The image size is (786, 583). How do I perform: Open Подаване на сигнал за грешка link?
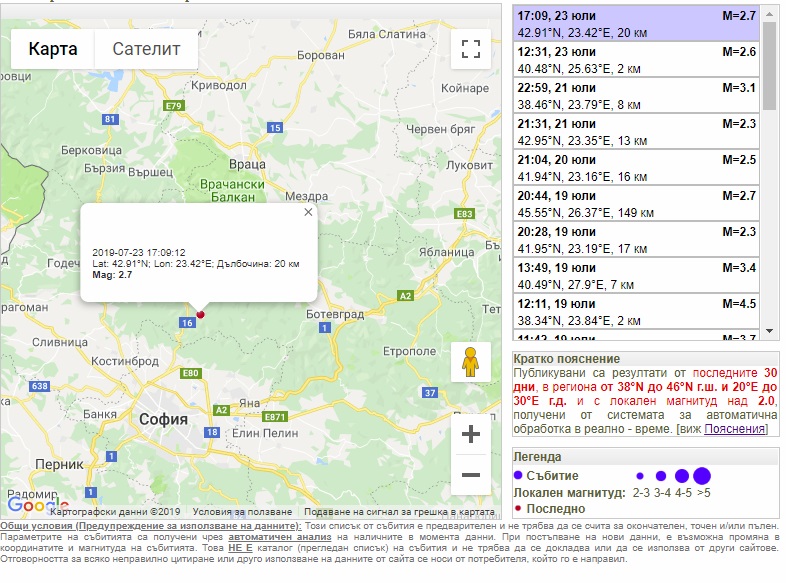point(400,512)
